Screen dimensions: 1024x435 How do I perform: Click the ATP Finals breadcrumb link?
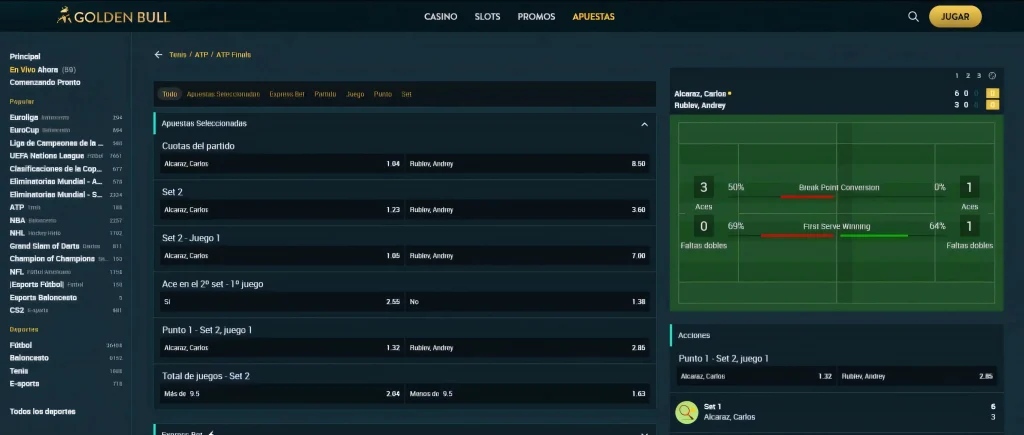click(x=233, y=55)
